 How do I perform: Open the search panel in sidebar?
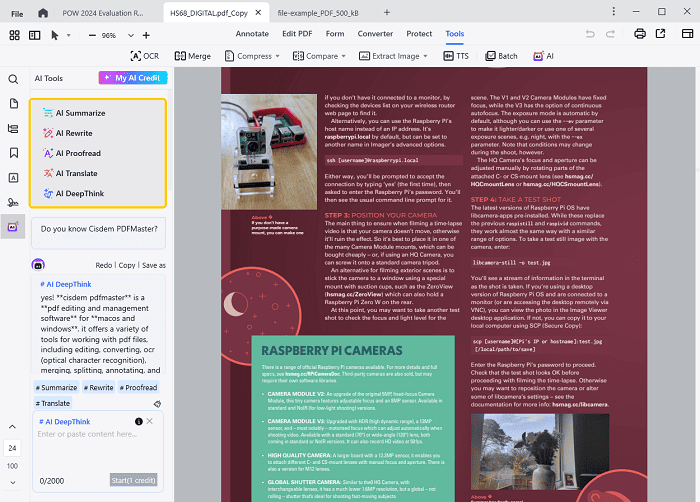coord(14,79)
